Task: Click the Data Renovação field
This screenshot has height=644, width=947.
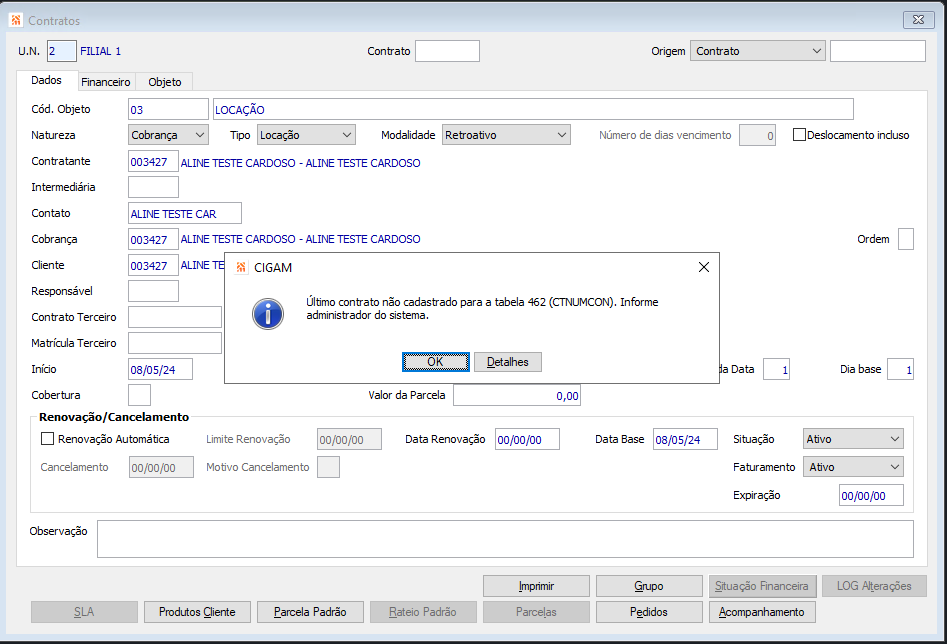Action: 527,439
